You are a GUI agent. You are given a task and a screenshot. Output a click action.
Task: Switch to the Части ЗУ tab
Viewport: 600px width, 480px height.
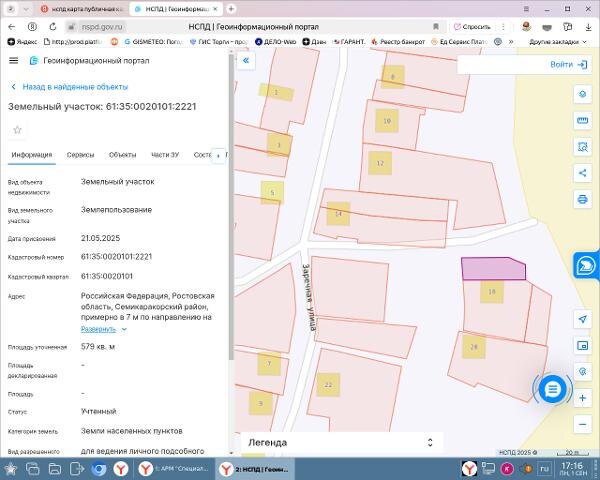click(x=165, y=155)
